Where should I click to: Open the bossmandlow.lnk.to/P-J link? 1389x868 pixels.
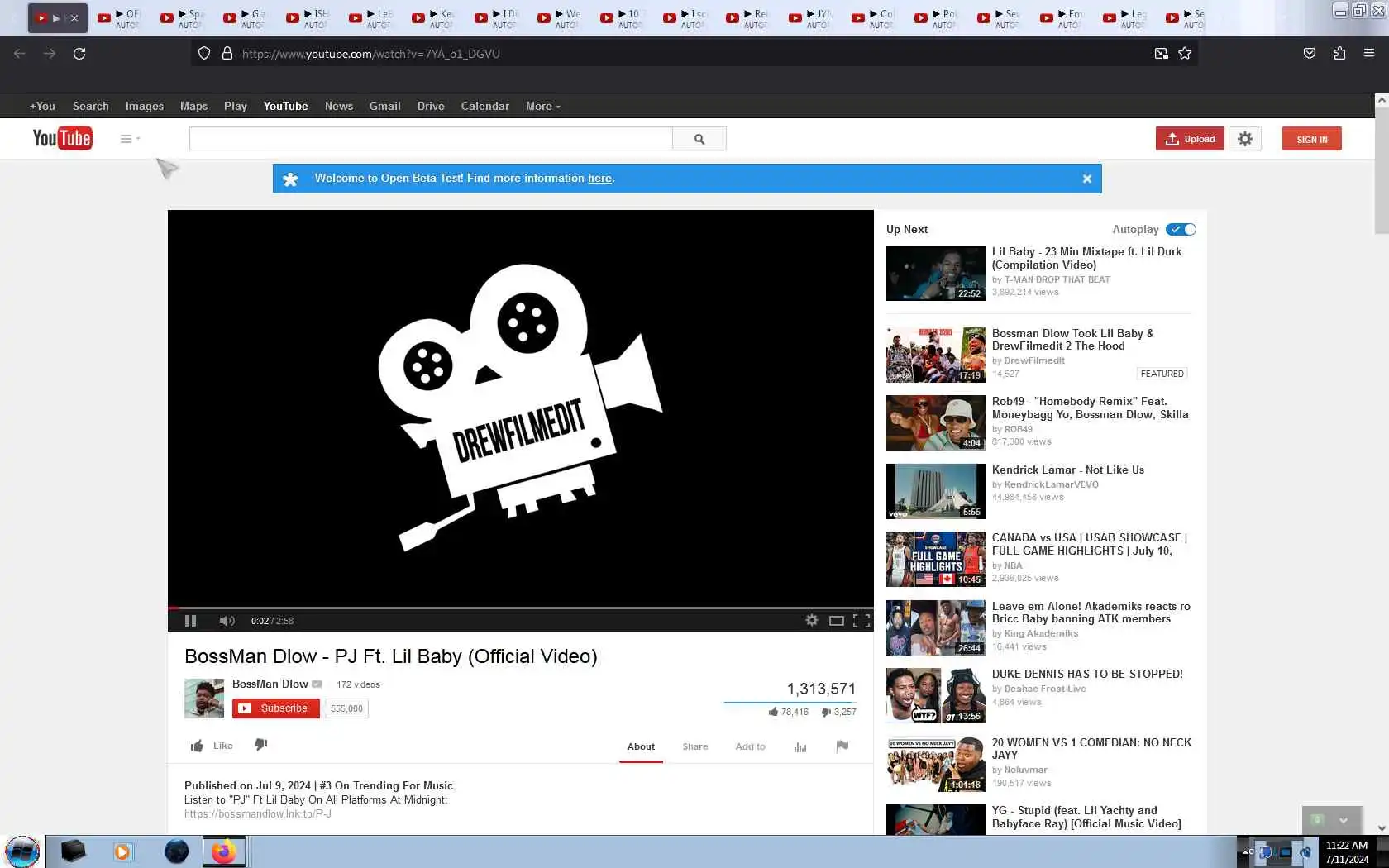coord(258,814)
